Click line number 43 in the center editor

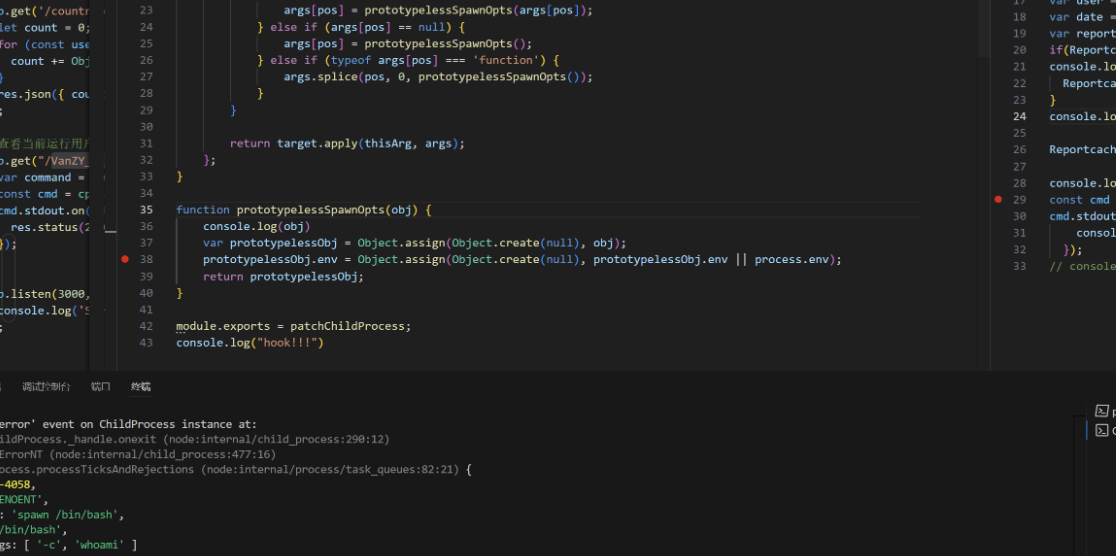(x=147, y=342)
